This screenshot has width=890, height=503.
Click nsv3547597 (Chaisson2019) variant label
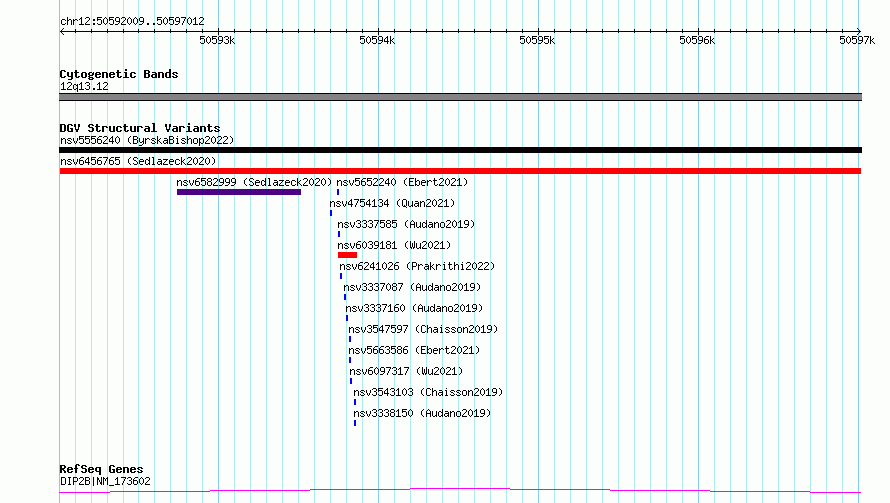[423, 329]
